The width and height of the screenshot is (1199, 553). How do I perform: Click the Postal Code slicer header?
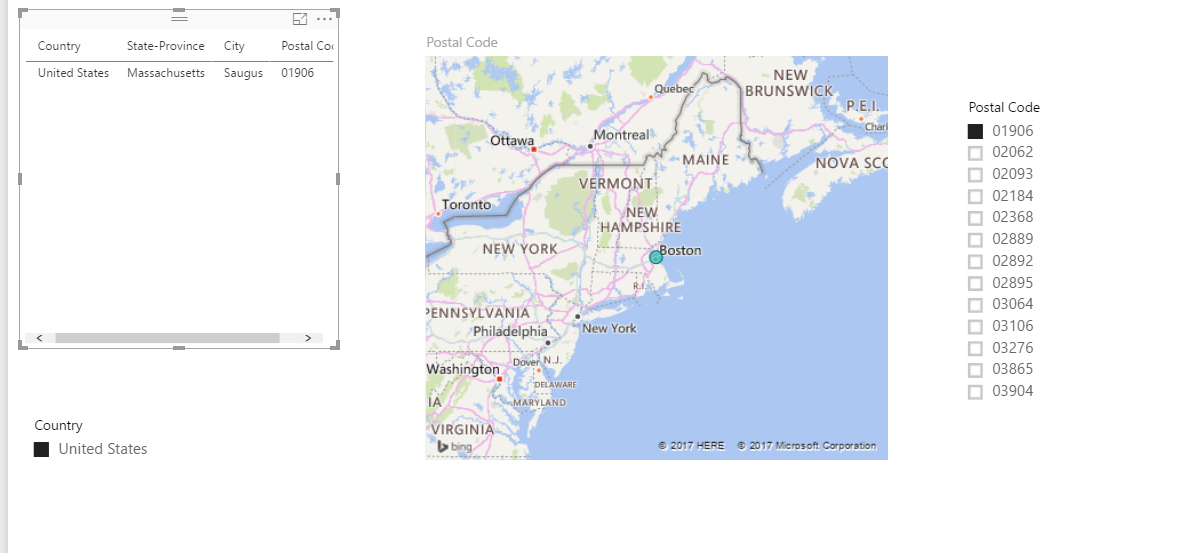1004,107
